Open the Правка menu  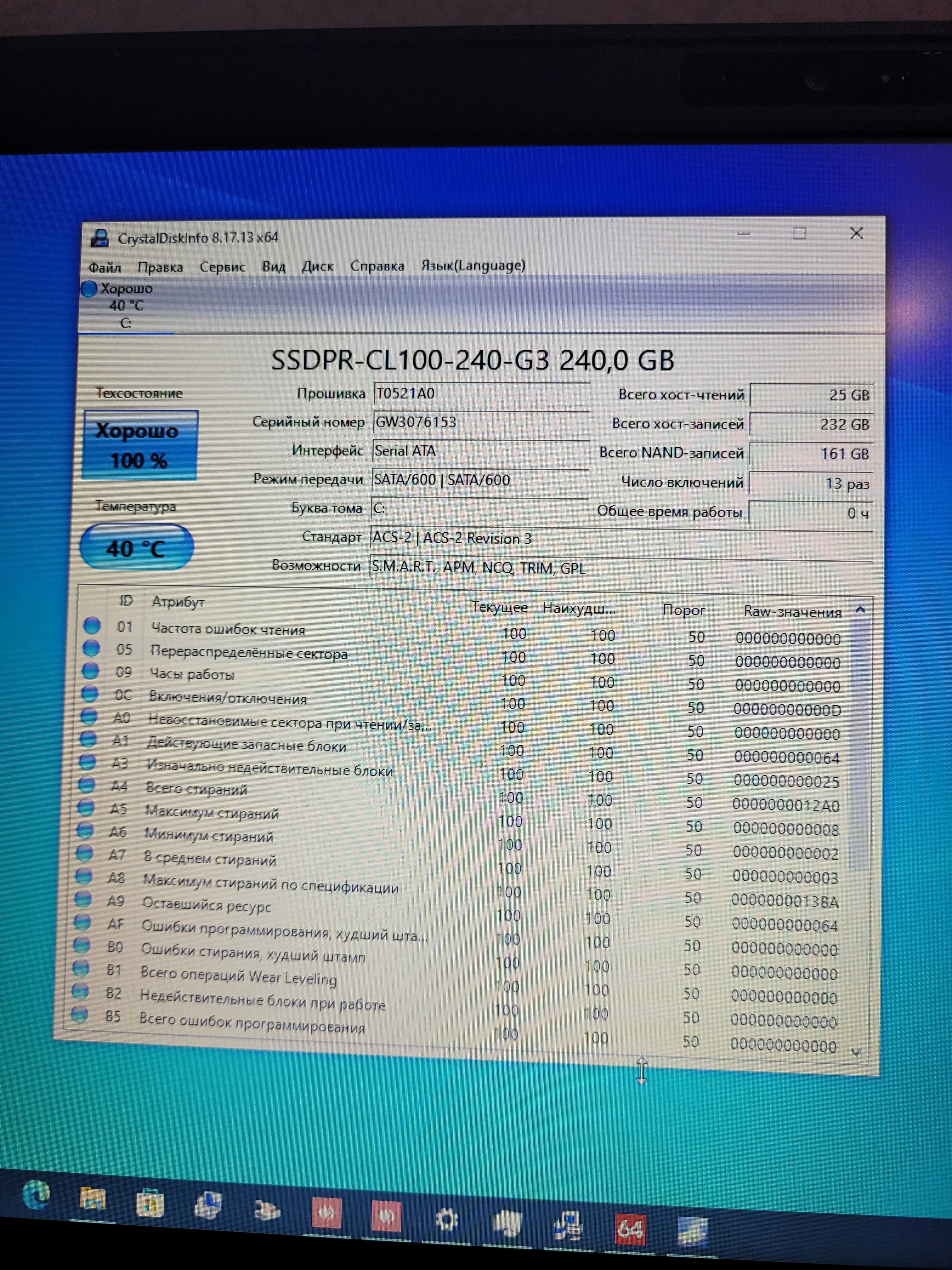pos(160,267)
